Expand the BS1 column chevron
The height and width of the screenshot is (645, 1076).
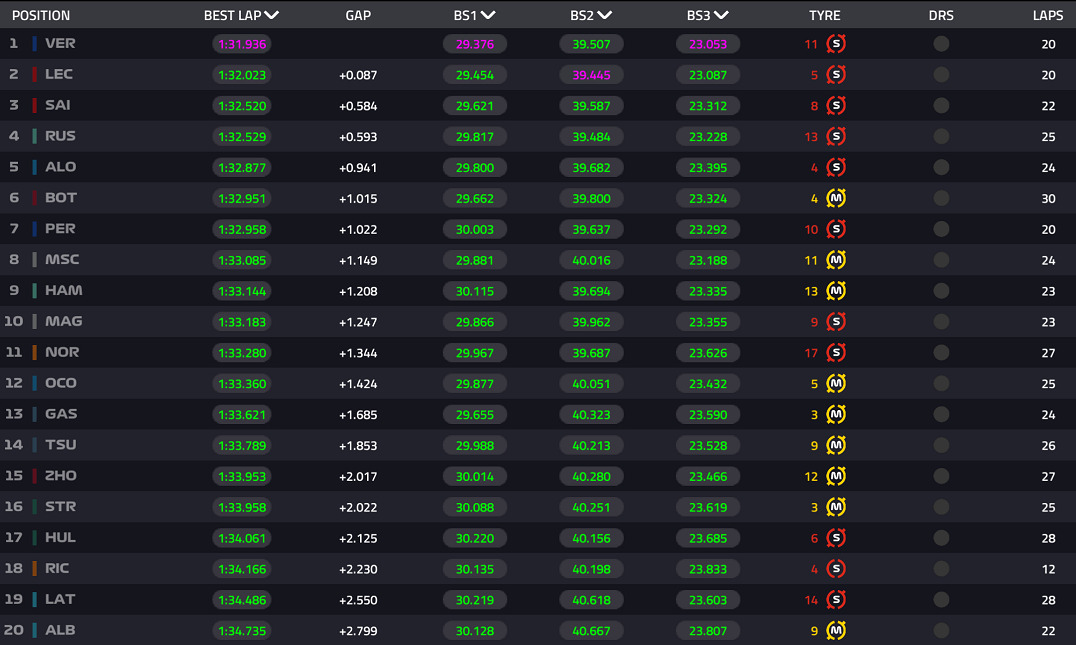click(x=488, y=15)
